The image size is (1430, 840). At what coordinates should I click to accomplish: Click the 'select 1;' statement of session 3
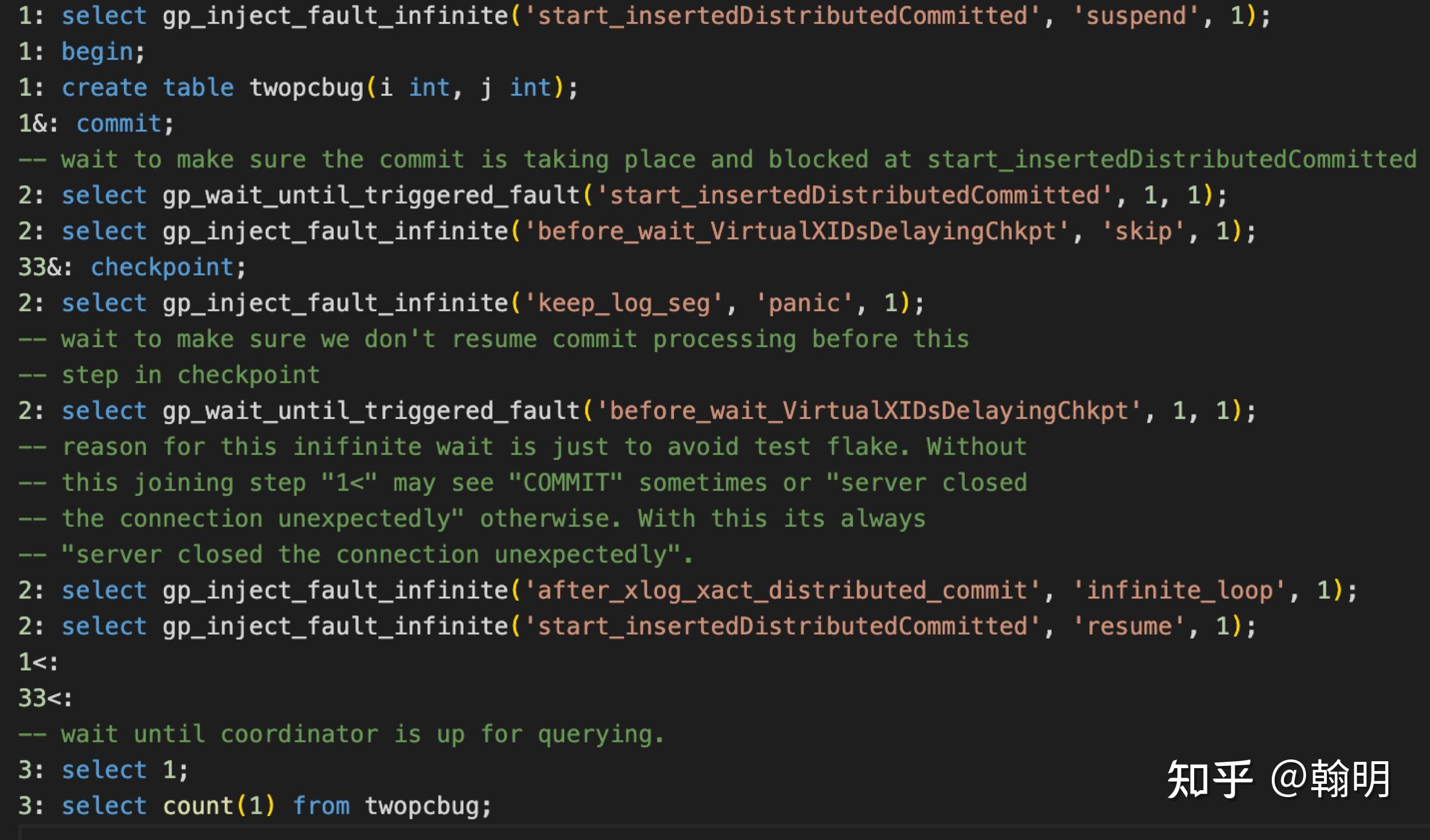click(125, 770)
